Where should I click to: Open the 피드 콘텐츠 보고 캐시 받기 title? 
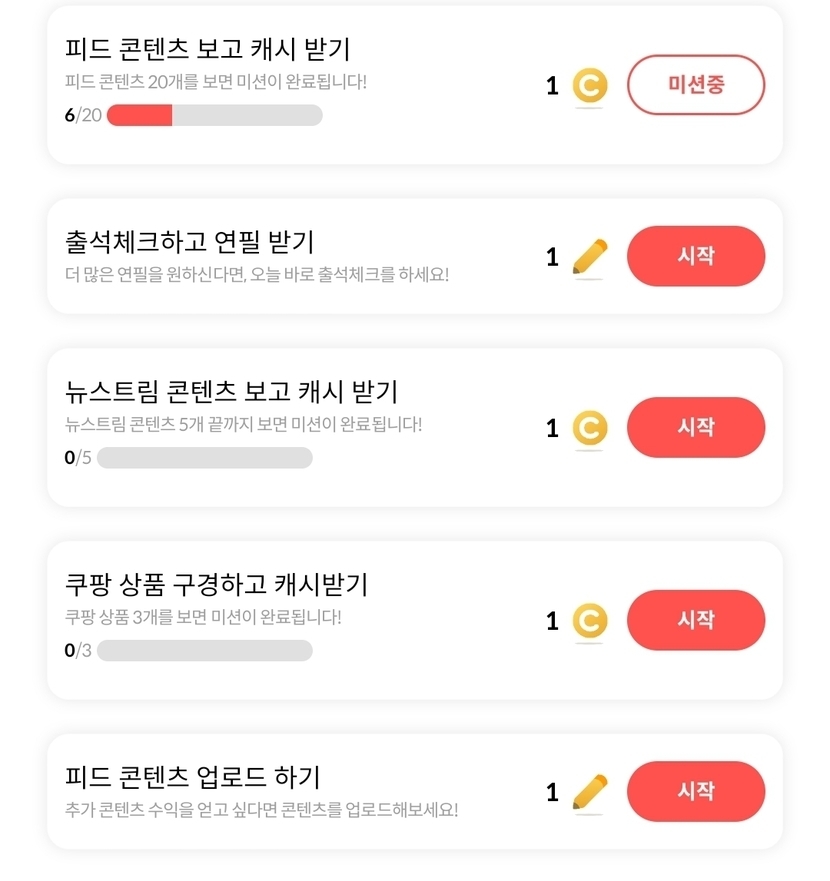(x=207, y=49)
